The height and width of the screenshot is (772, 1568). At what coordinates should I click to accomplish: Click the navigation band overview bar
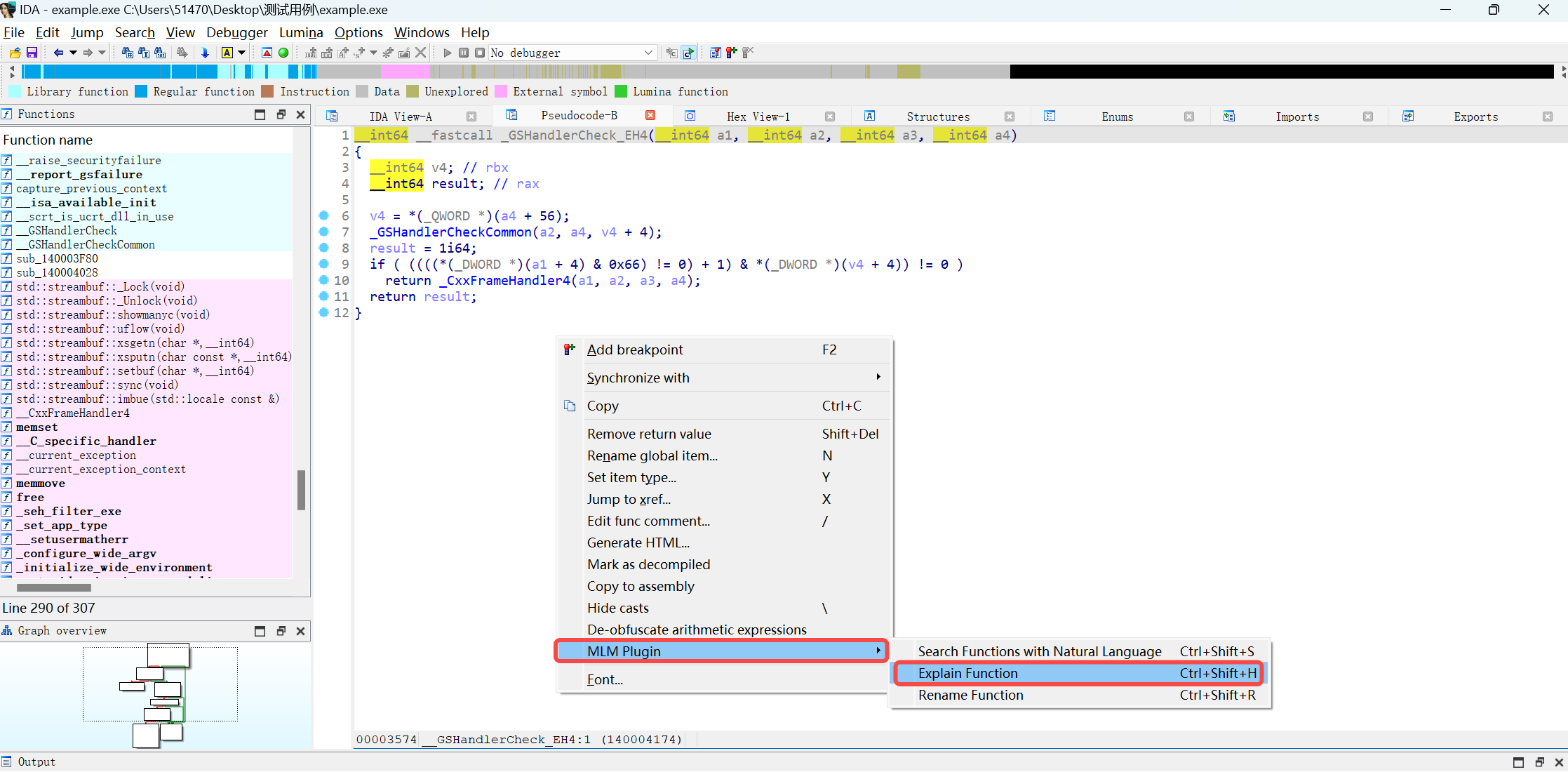[x=788, y=72]
